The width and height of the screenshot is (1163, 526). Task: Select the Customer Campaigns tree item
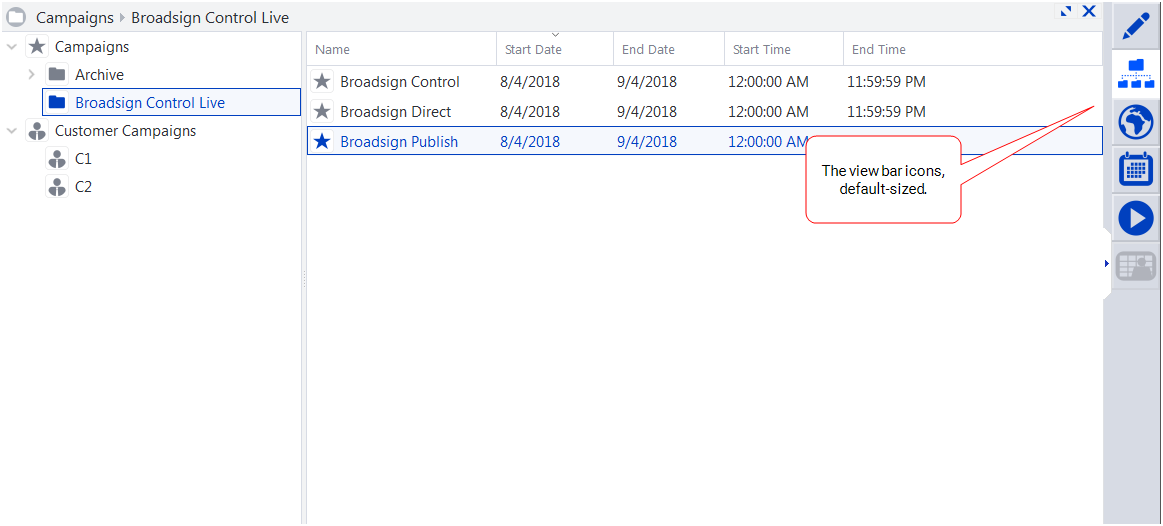coord(125,131)
